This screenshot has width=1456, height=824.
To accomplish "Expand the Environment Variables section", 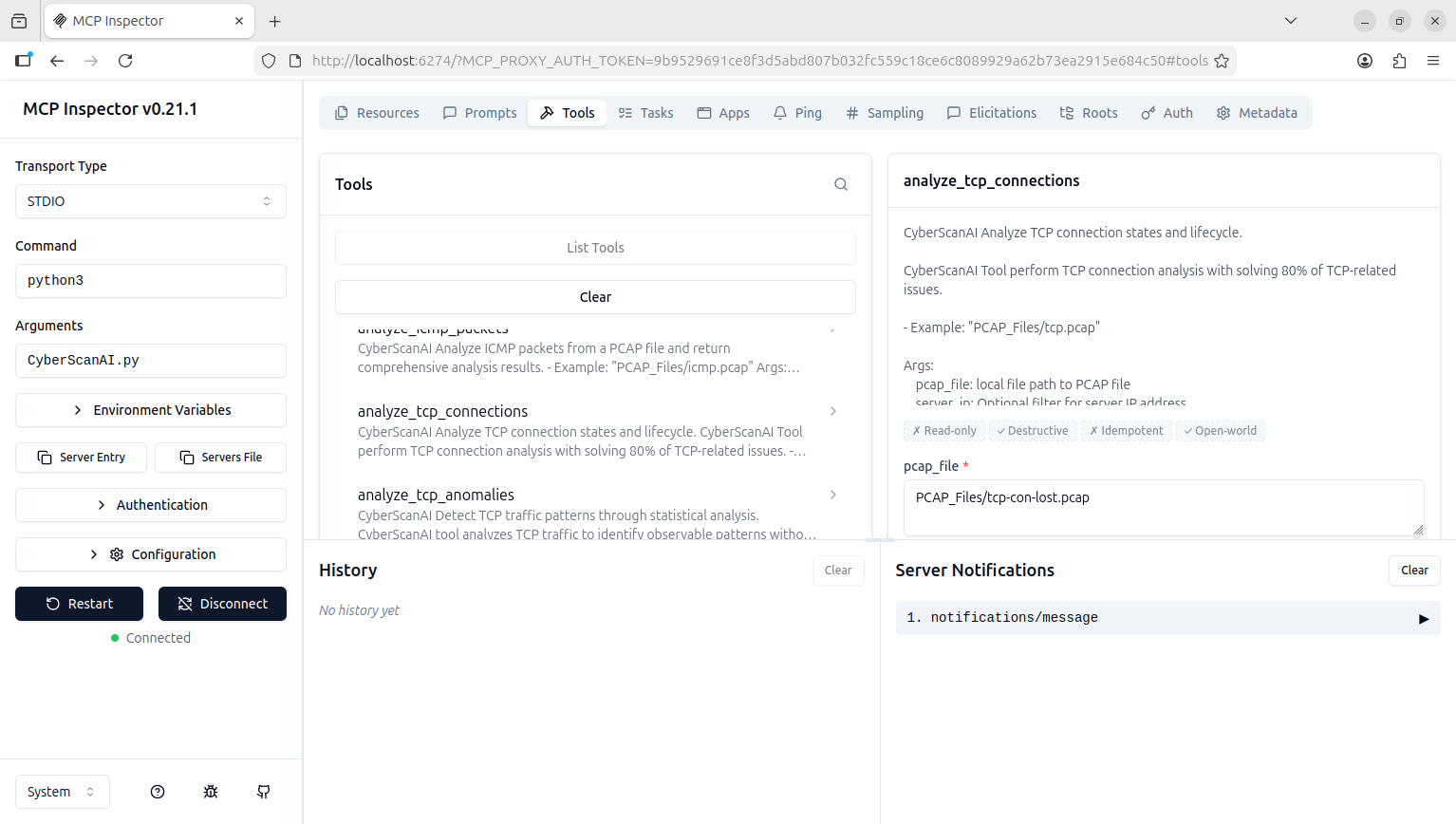I will [151, 410].
